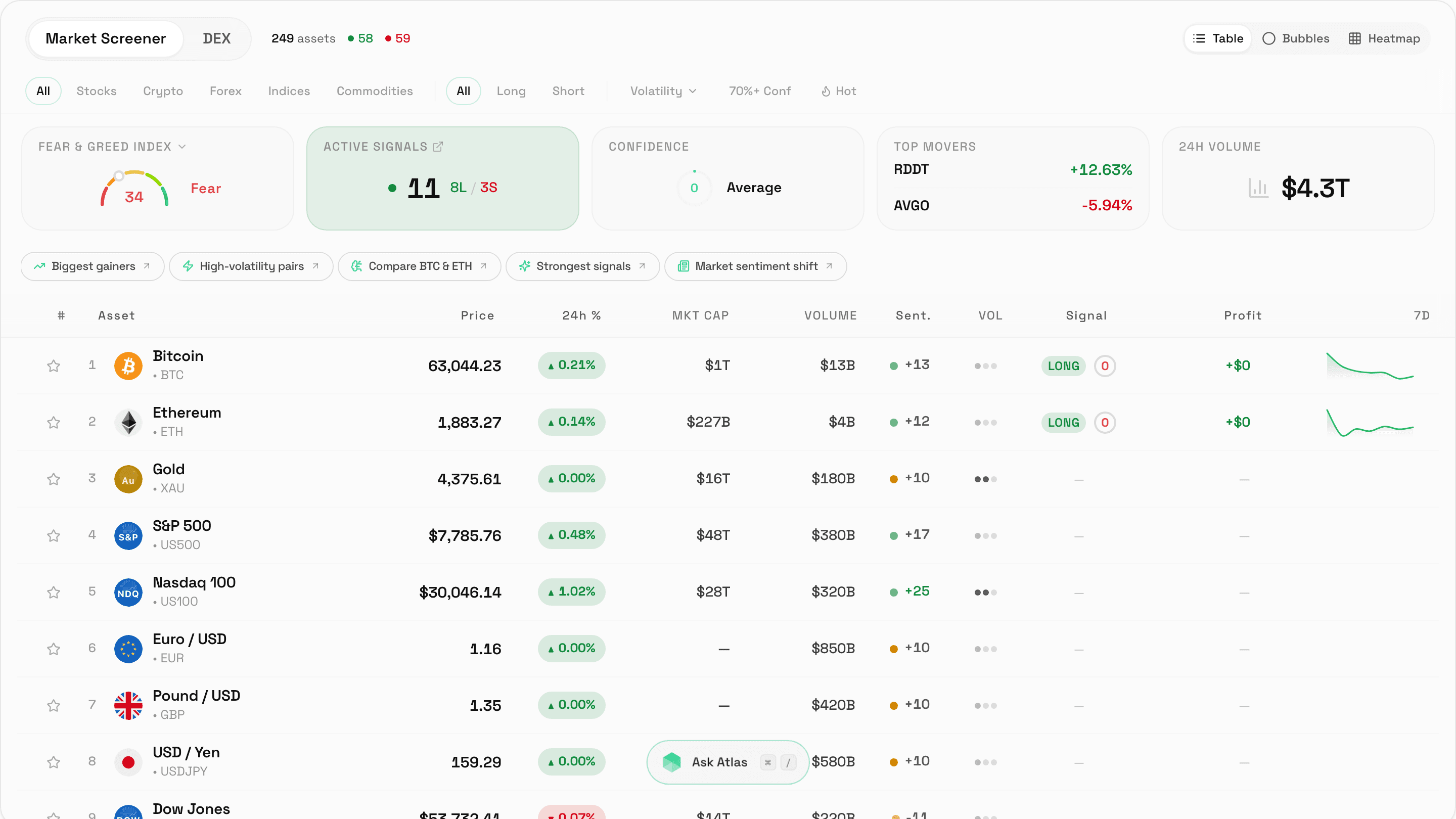
Task: Click the Japan flag icon
Action: tap(128, 762)
